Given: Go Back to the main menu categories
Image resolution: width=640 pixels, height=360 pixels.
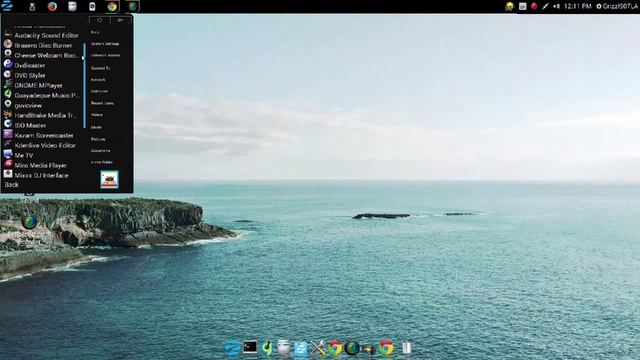Looking at the screenshot, I should (x=11, y=184).
